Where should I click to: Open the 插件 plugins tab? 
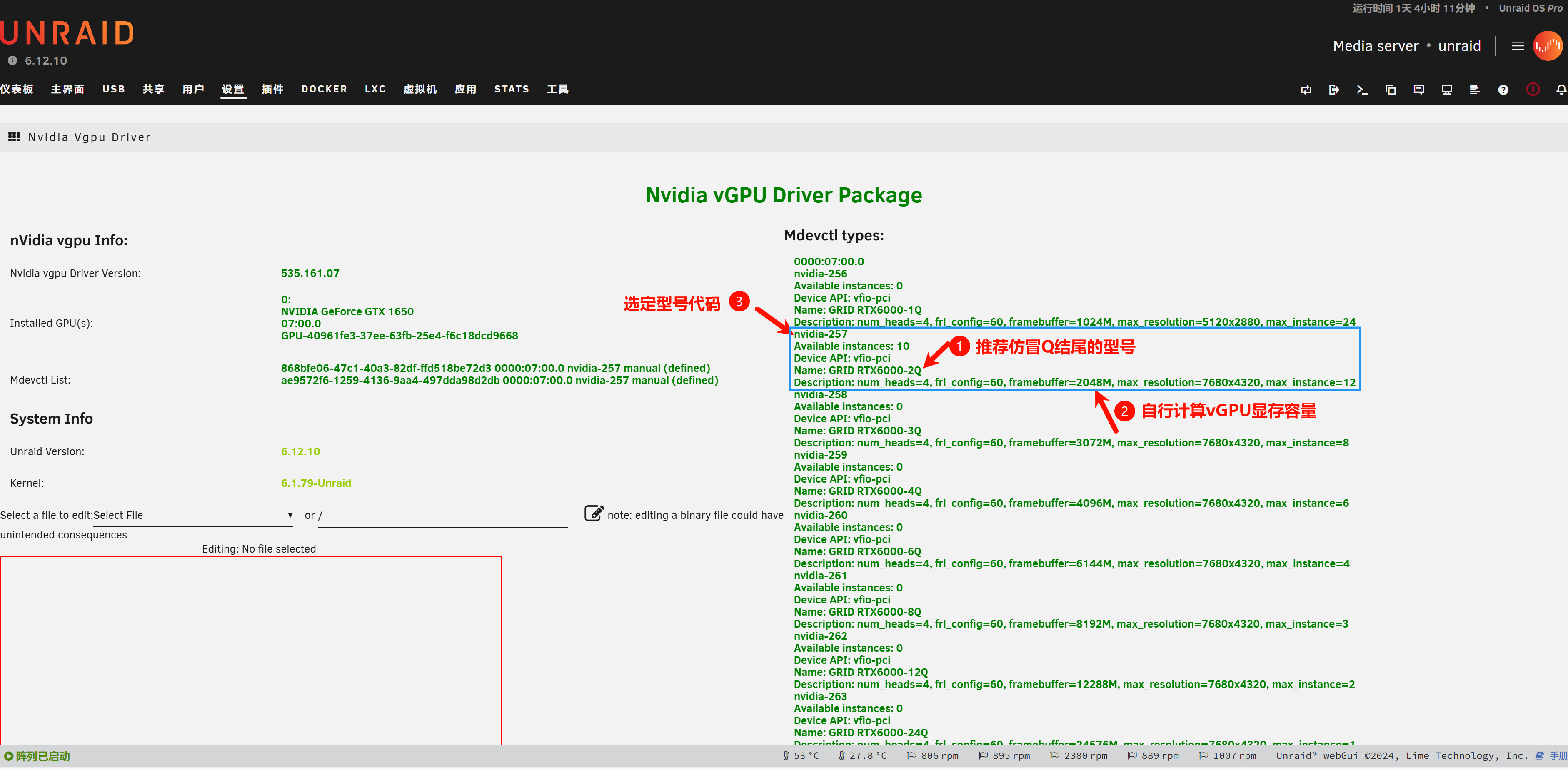pyautogui.click(x=272, y=89)
